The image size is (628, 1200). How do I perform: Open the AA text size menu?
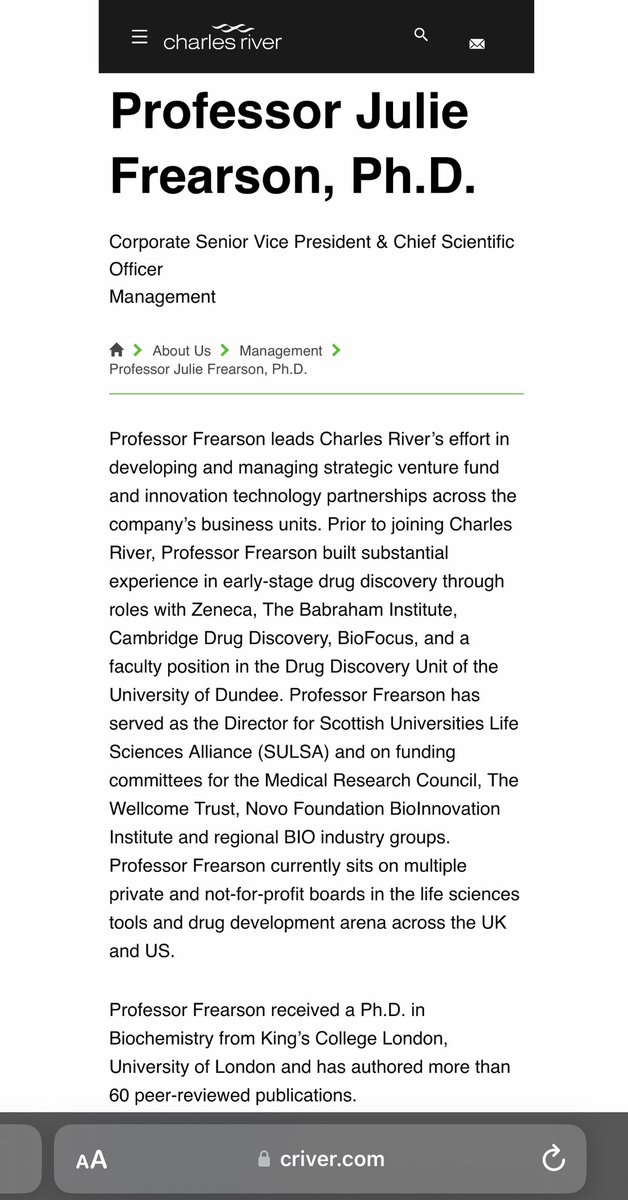click(92, 1160)
